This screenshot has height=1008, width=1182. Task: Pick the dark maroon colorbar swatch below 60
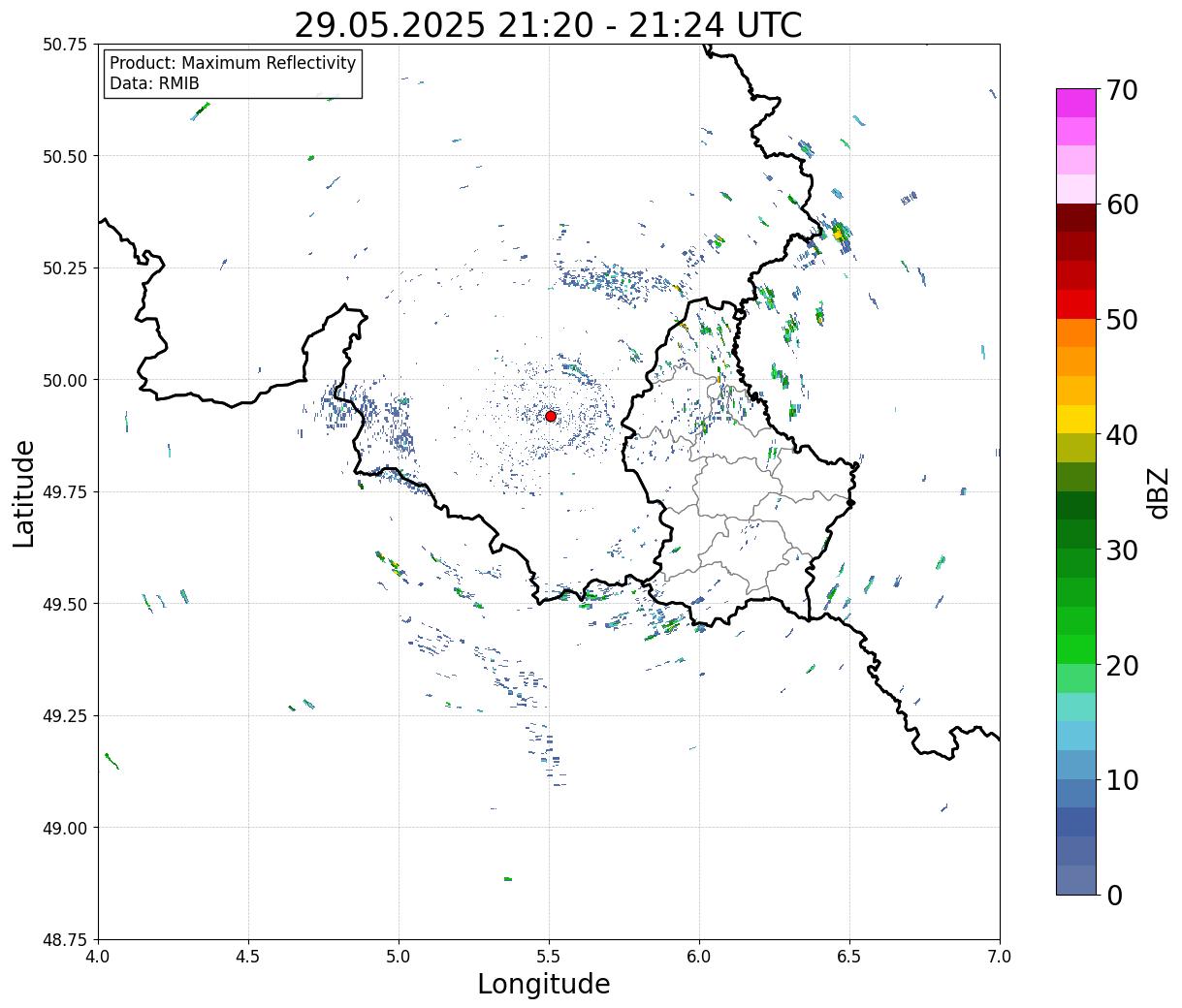(x=1076, y=218)
